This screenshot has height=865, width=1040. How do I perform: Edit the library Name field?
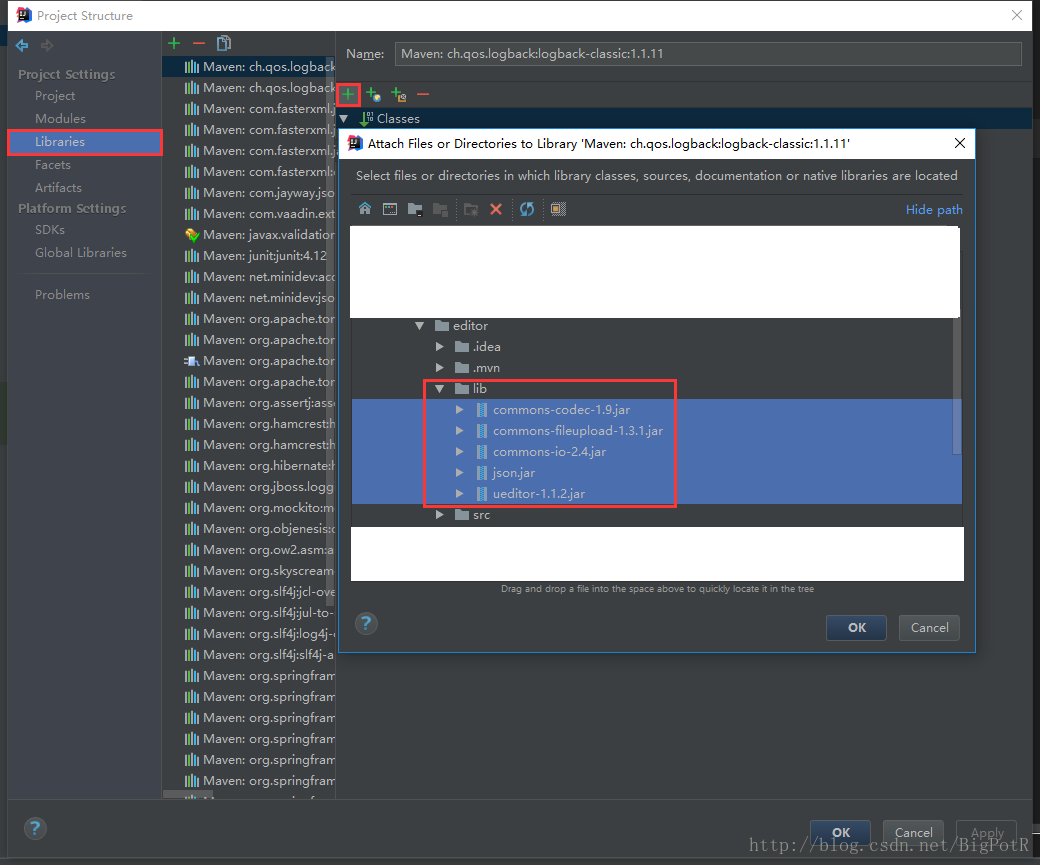coord(708,54)
